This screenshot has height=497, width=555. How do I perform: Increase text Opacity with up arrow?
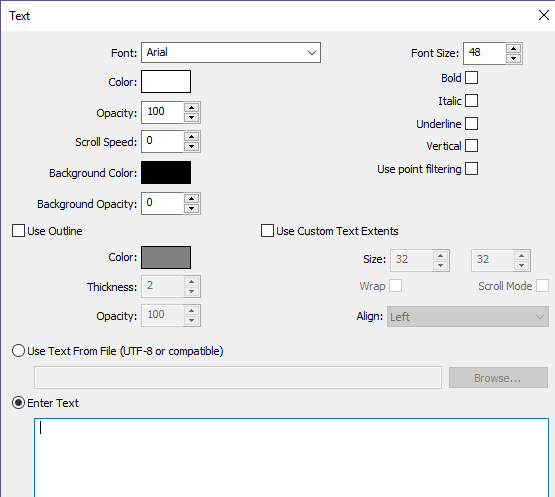[191, 108]
